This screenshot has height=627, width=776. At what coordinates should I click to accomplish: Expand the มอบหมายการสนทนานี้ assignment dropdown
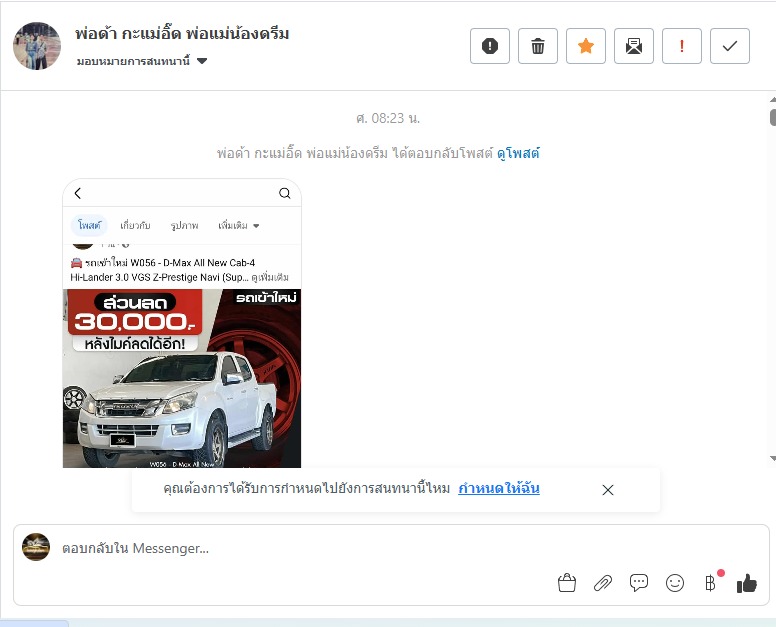(142, 61)
